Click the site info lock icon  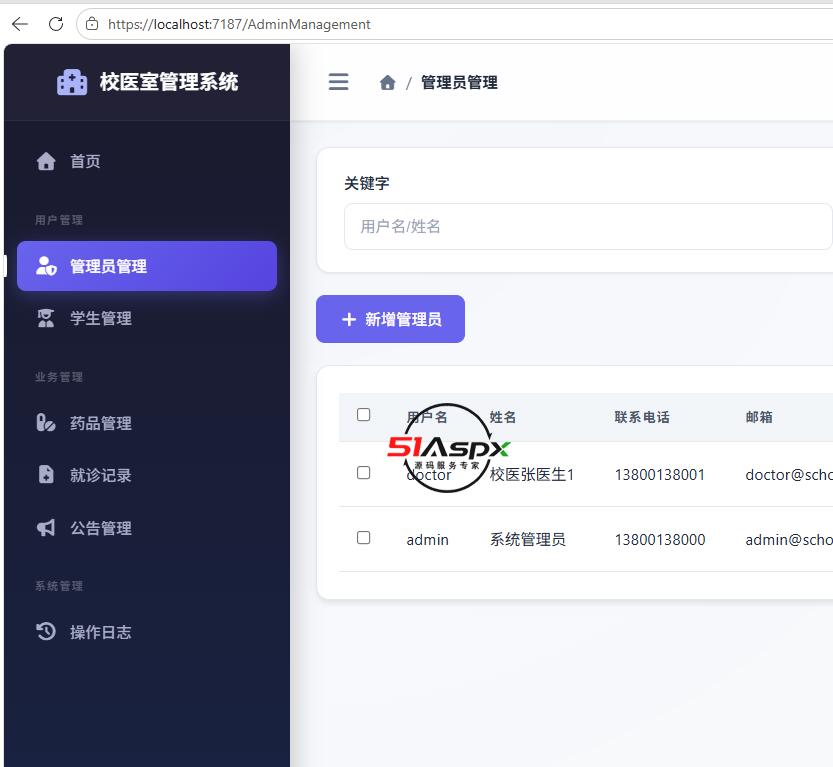click(x=92, y=24)
